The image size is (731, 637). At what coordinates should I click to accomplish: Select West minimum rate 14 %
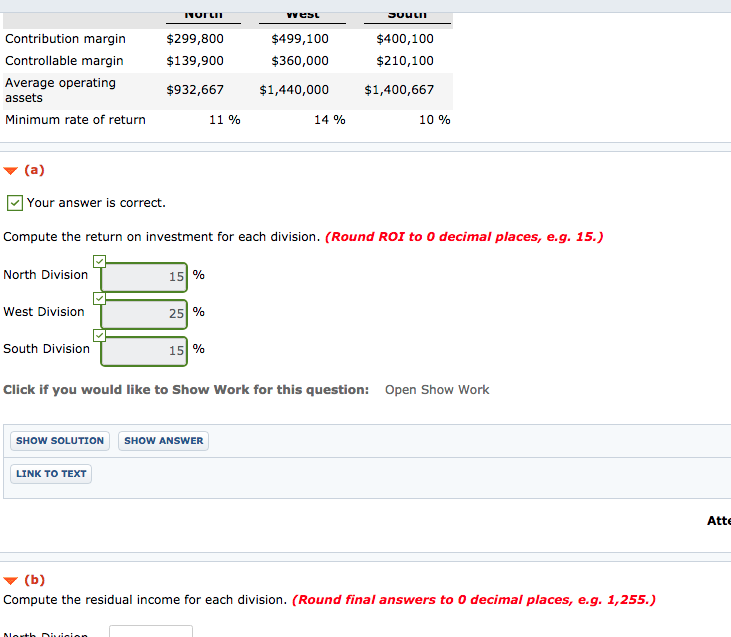(330, 120)
